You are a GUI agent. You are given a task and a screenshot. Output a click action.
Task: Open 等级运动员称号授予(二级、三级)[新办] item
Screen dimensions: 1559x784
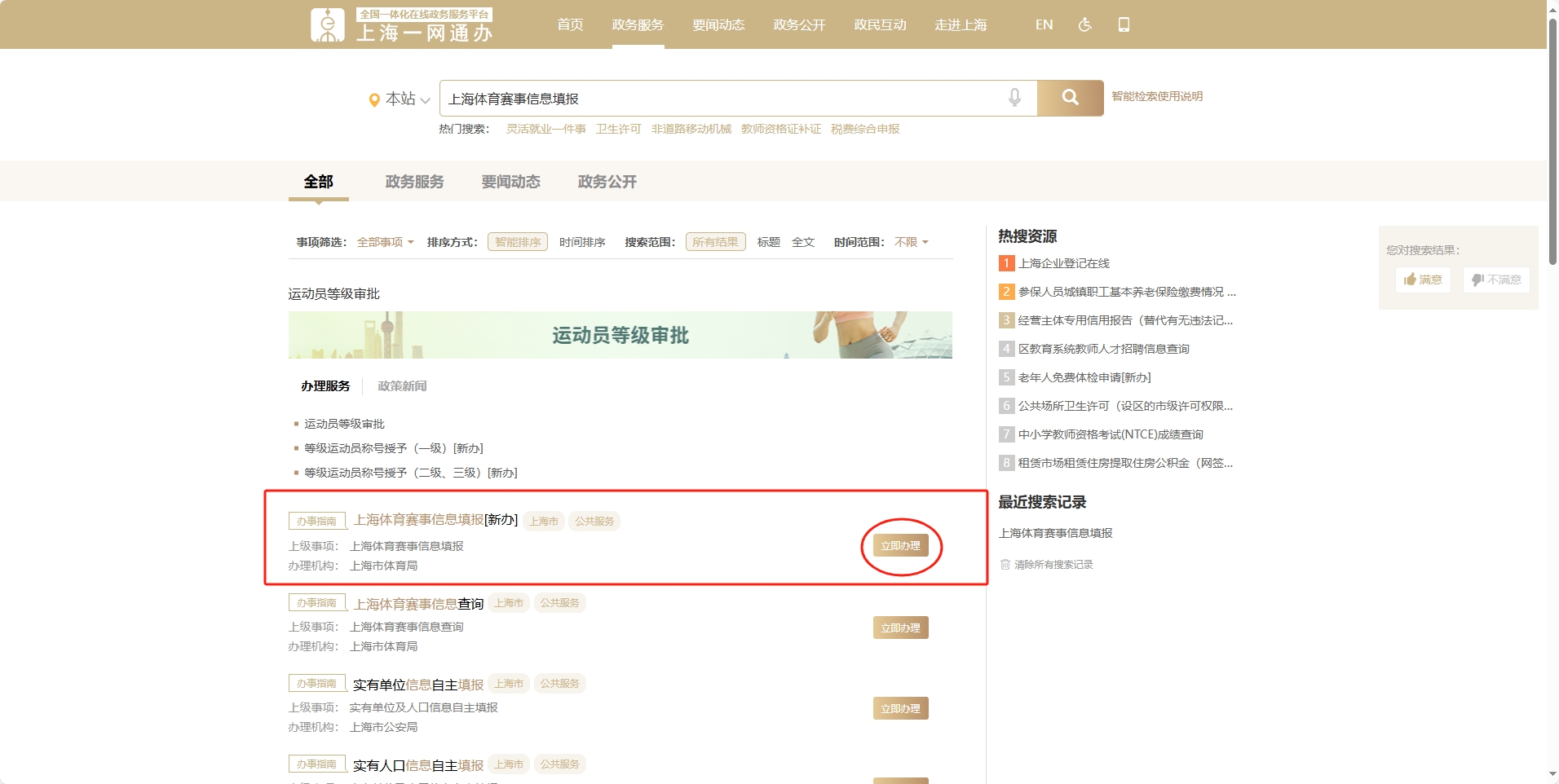[411, 473]
